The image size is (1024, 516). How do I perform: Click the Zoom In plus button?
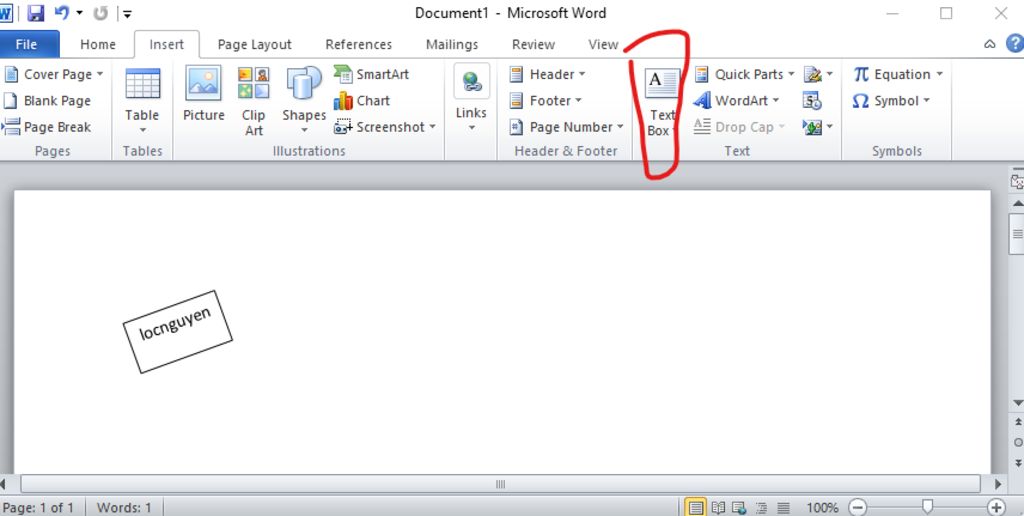tap(996, 508)
